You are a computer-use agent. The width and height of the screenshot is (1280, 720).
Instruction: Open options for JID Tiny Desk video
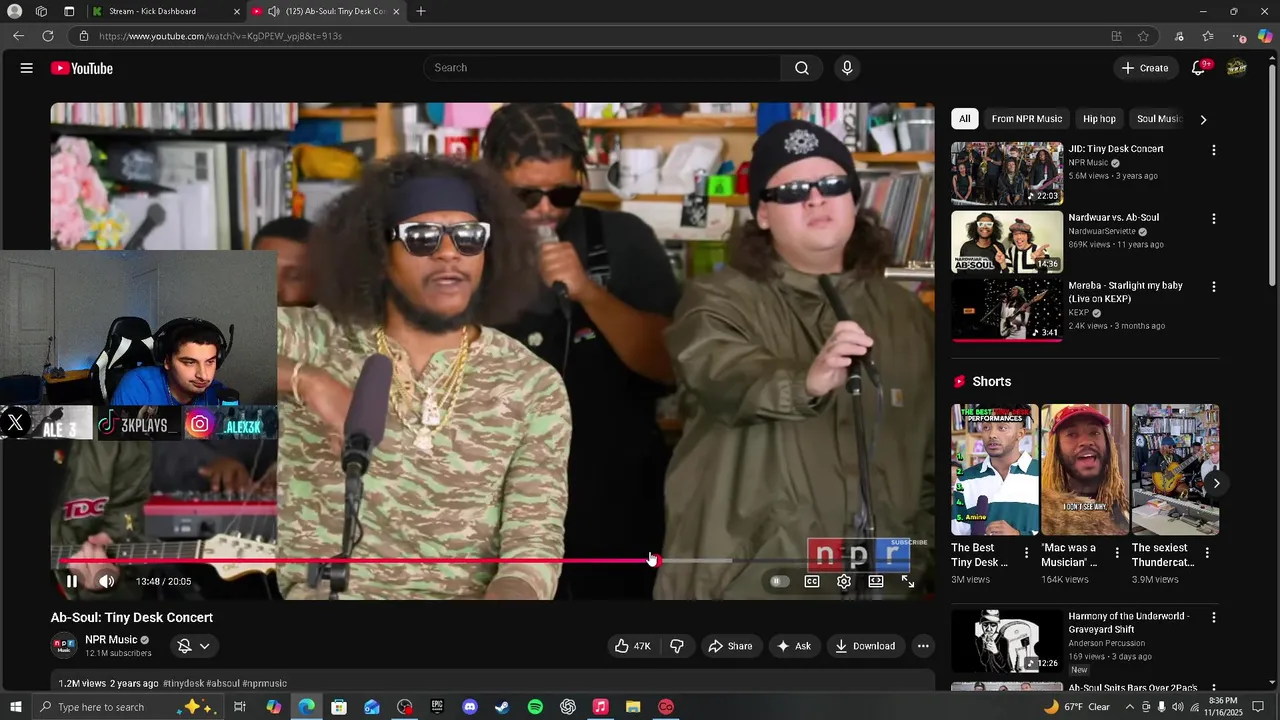click(x=1214, y=150)
